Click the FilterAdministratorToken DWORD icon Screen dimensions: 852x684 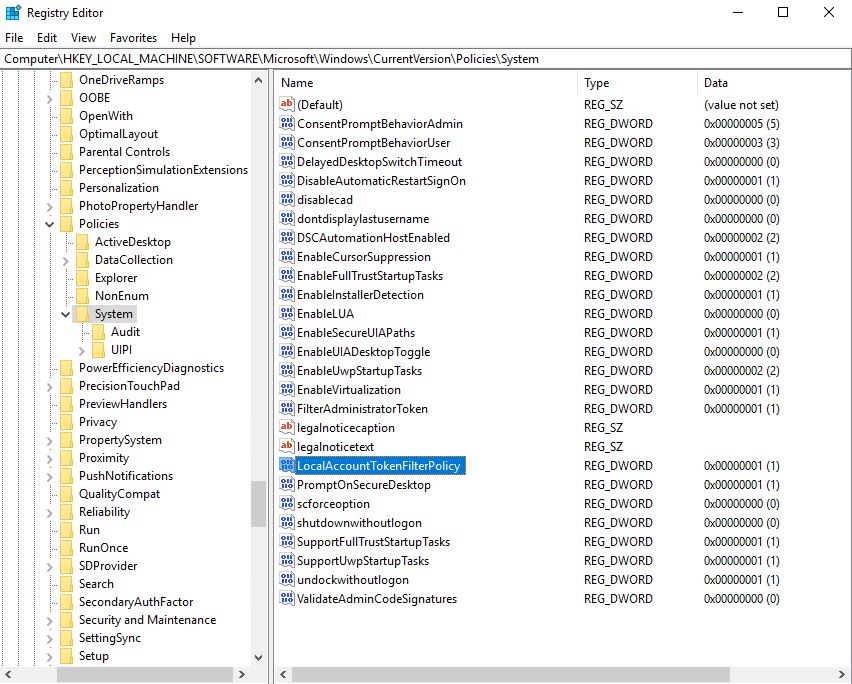(286, 409)
